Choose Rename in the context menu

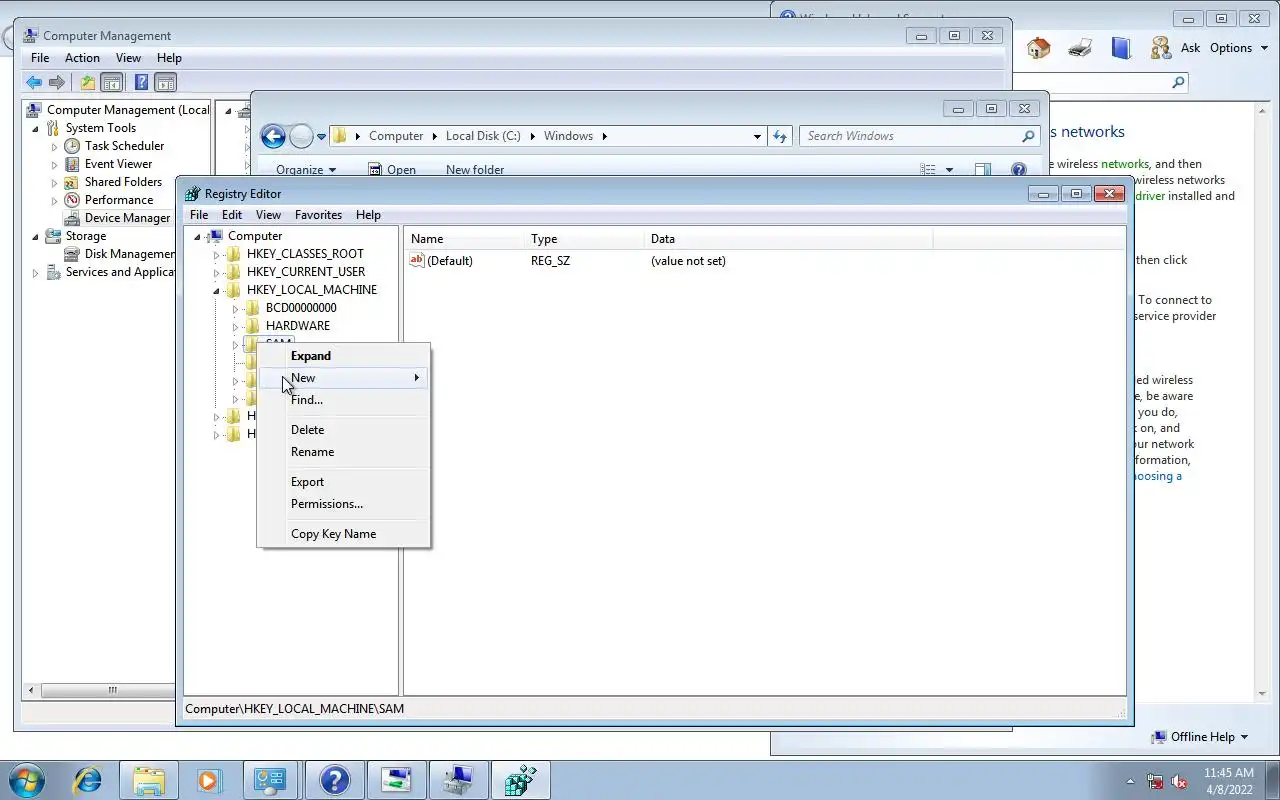(x=344, y=452)
